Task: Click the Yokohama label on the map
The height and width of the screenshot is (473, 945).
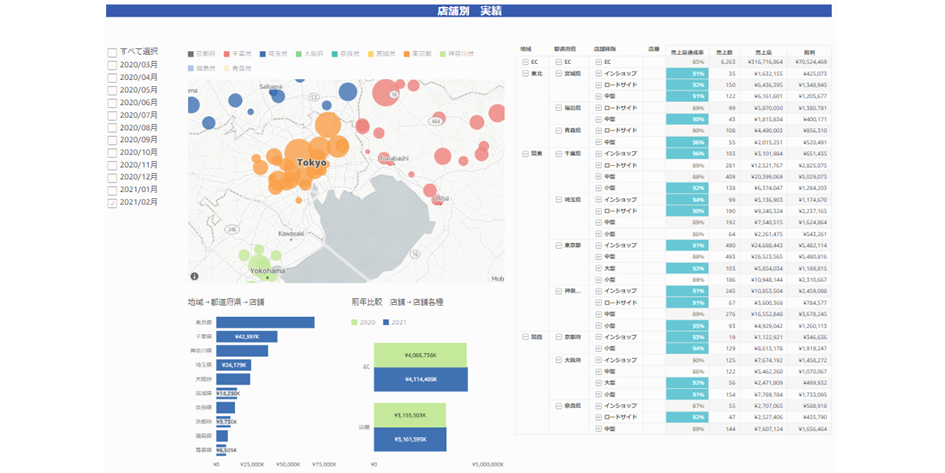Action: (268, 271)
